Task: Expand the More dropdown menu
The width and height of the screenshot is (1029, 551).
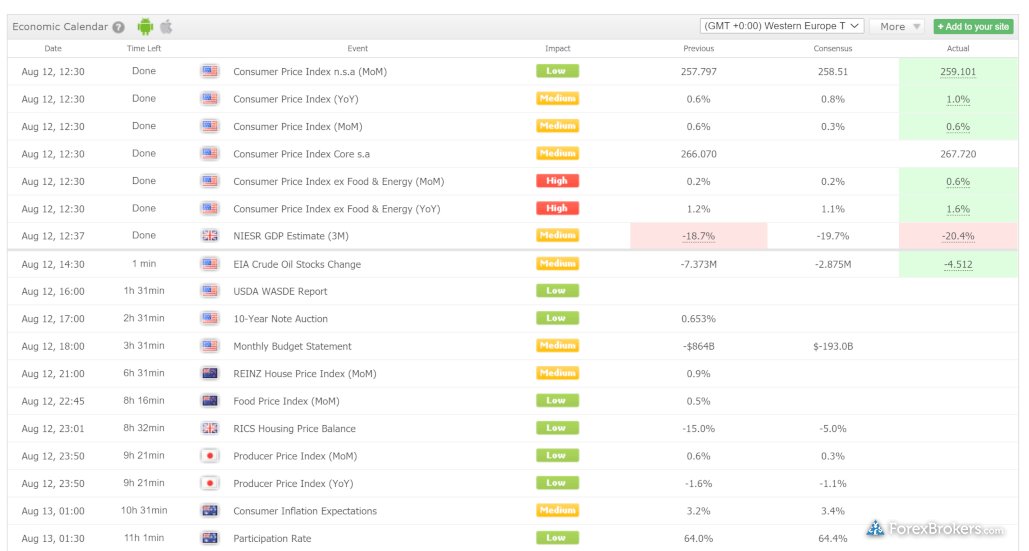Action: [897, 27]
